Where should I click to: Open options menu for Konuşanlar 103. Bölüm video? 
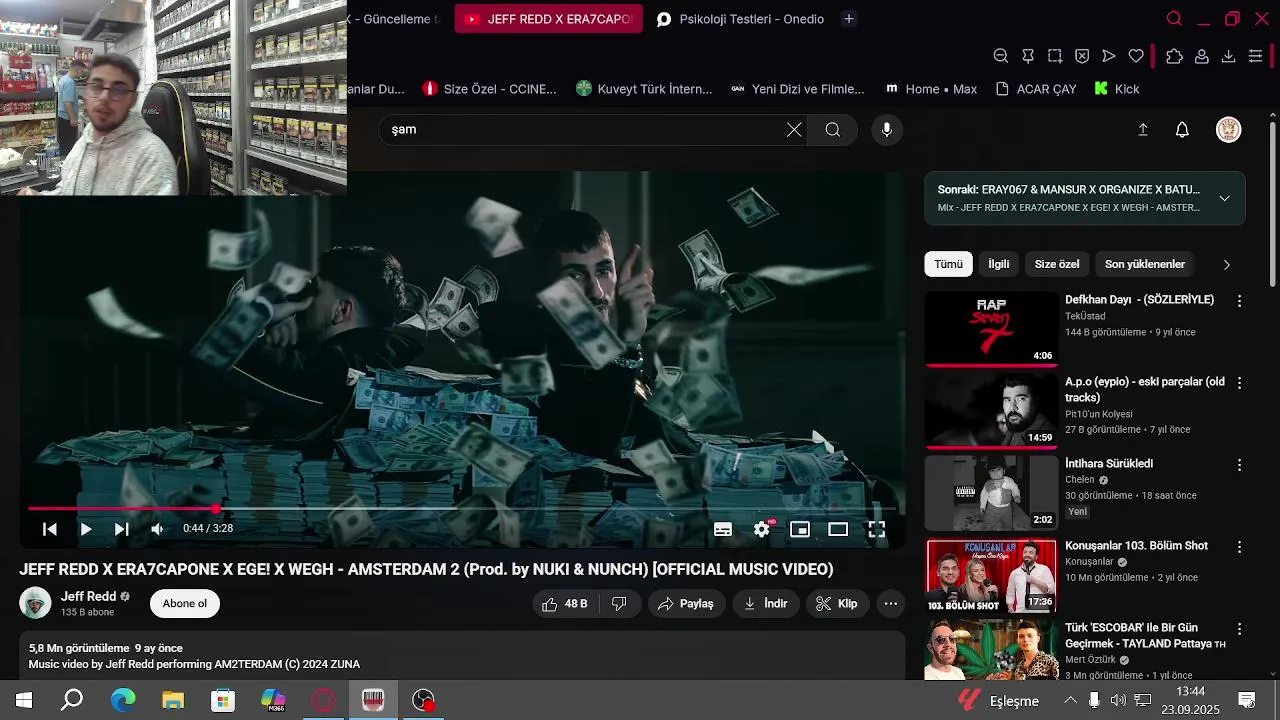click(1240, 547)
